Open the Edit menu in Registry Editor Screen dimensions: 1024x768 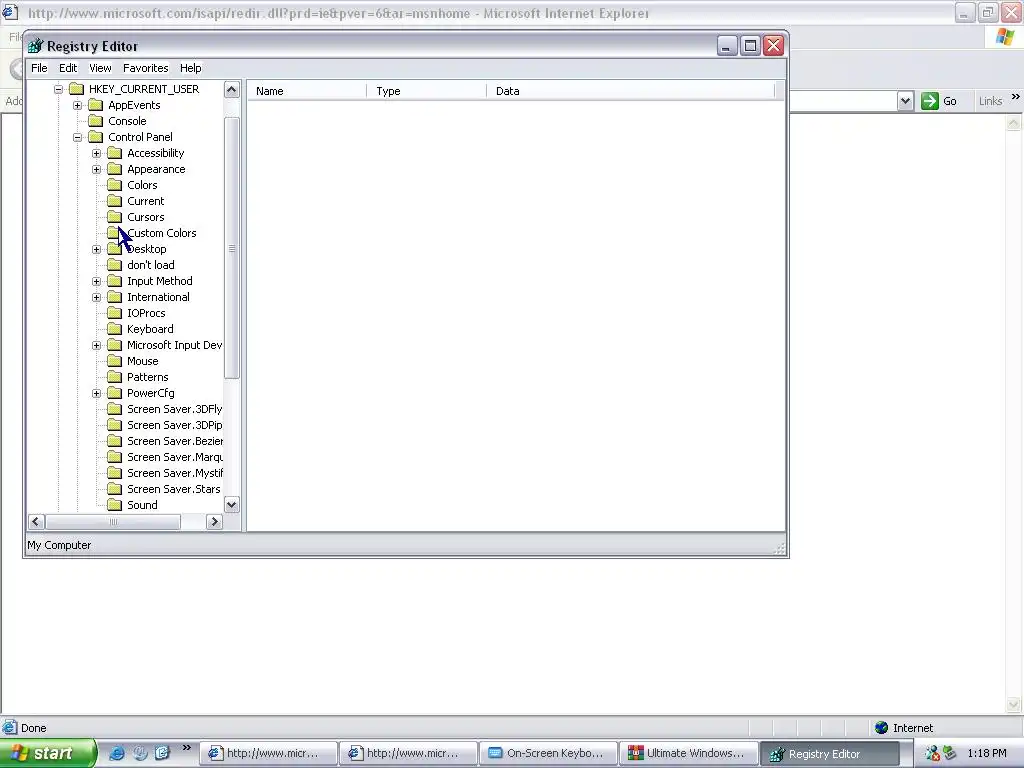68,68
